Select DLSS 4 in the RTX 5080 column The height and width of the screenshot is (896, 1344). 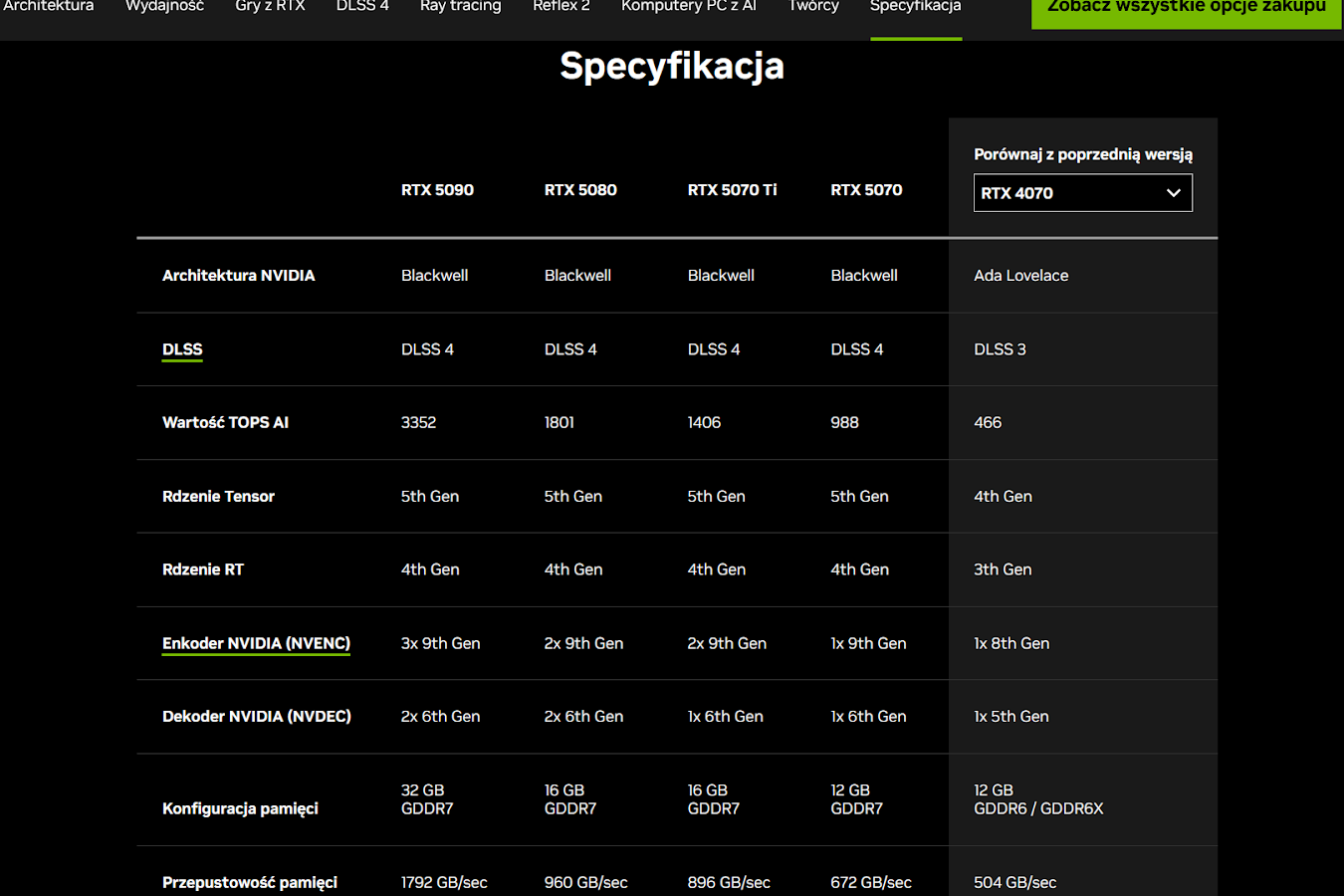tap(570, 349)
